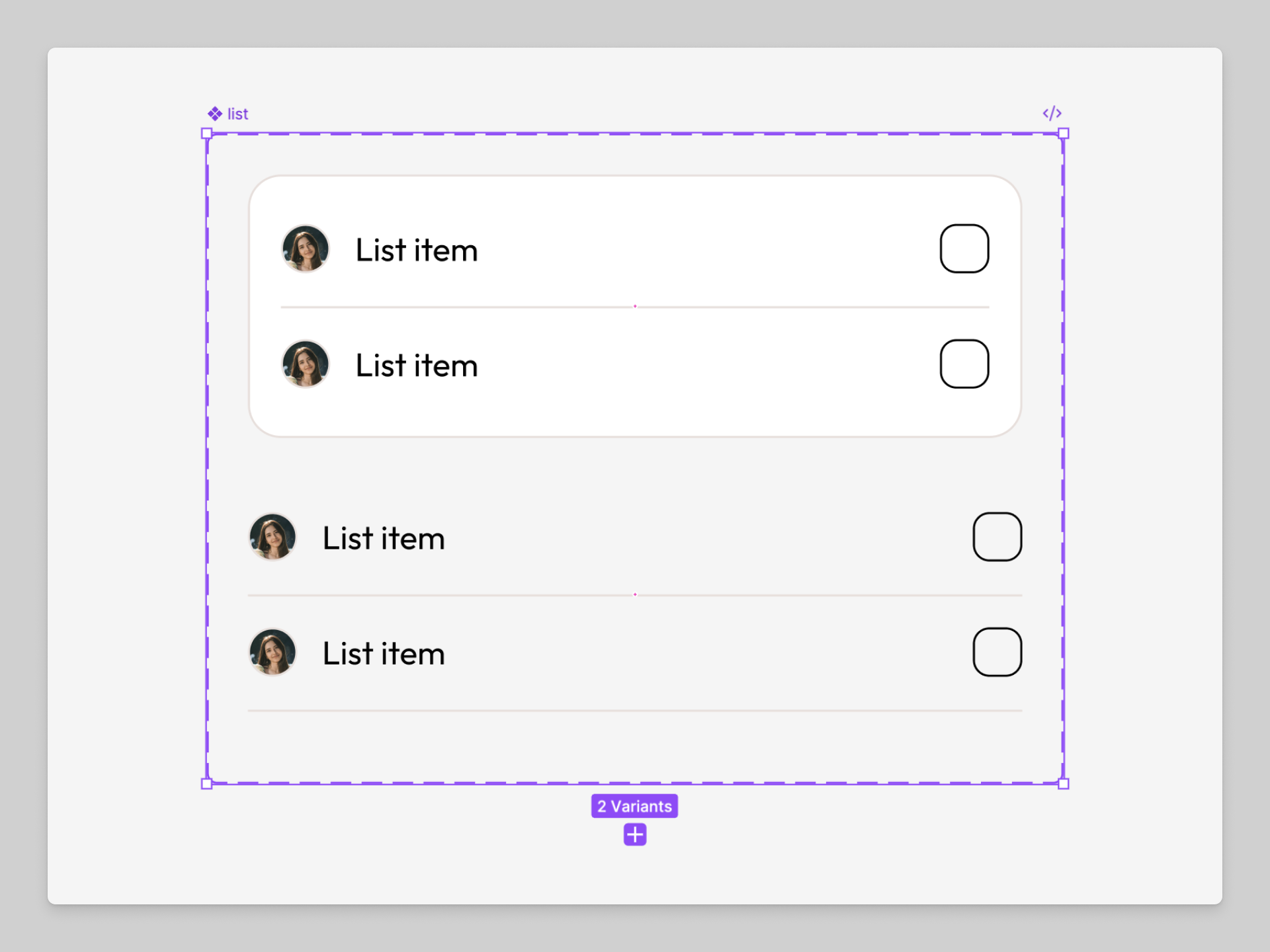Click the top-left selection corner handle

(x=206, y=134)
